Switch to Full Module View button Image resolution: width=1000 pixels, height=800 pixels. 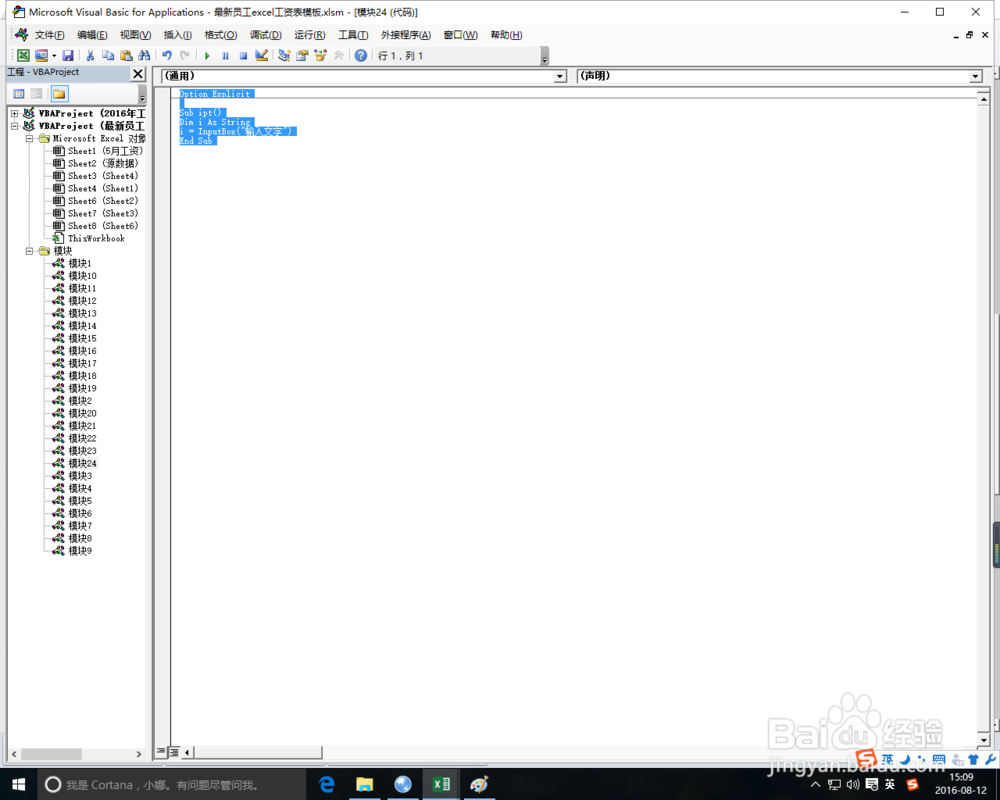click(173, 752)
